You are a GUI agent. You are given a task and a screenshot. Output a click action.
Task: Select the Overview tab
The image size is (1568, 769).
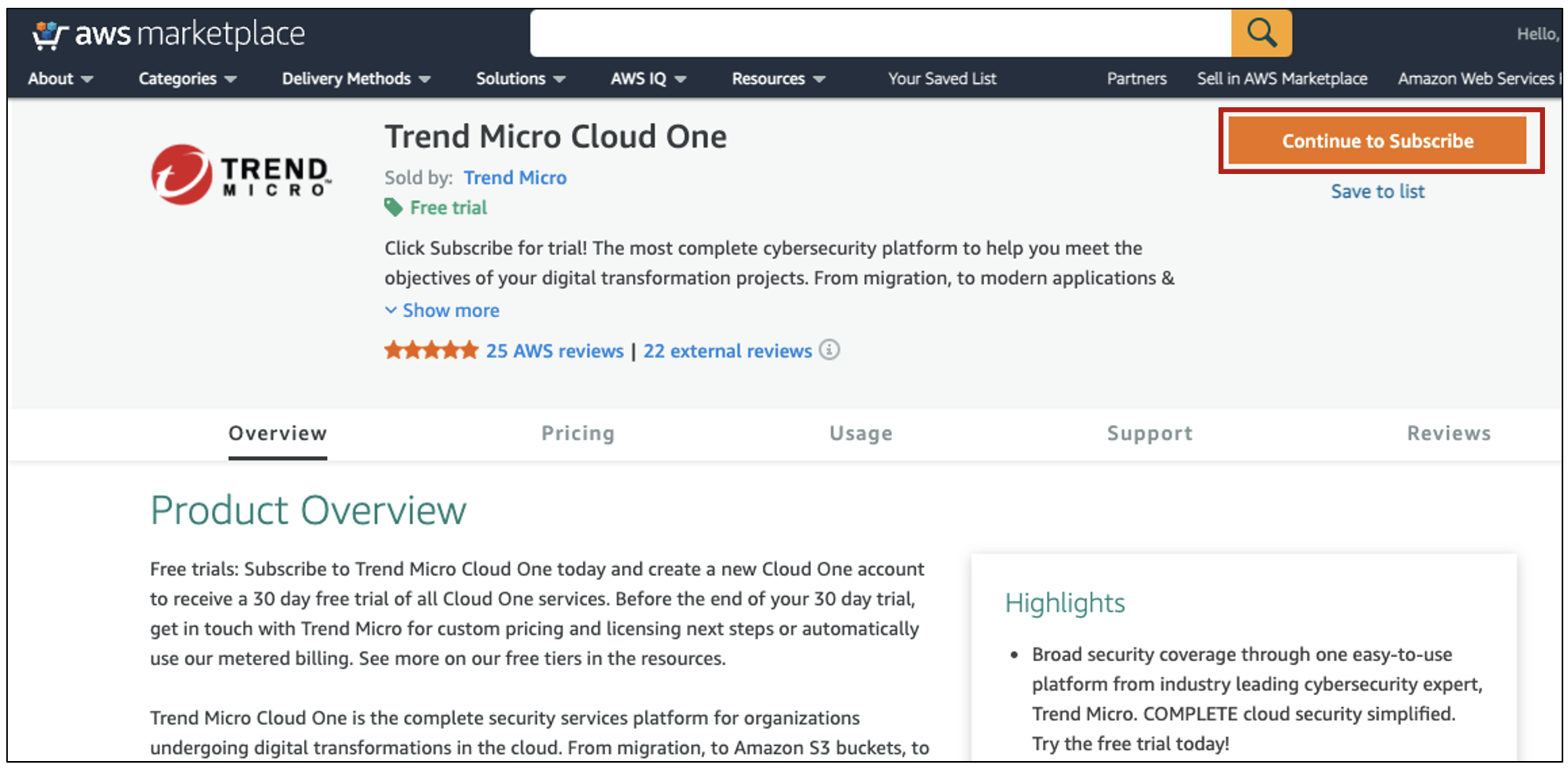click(x=277, y=434)
